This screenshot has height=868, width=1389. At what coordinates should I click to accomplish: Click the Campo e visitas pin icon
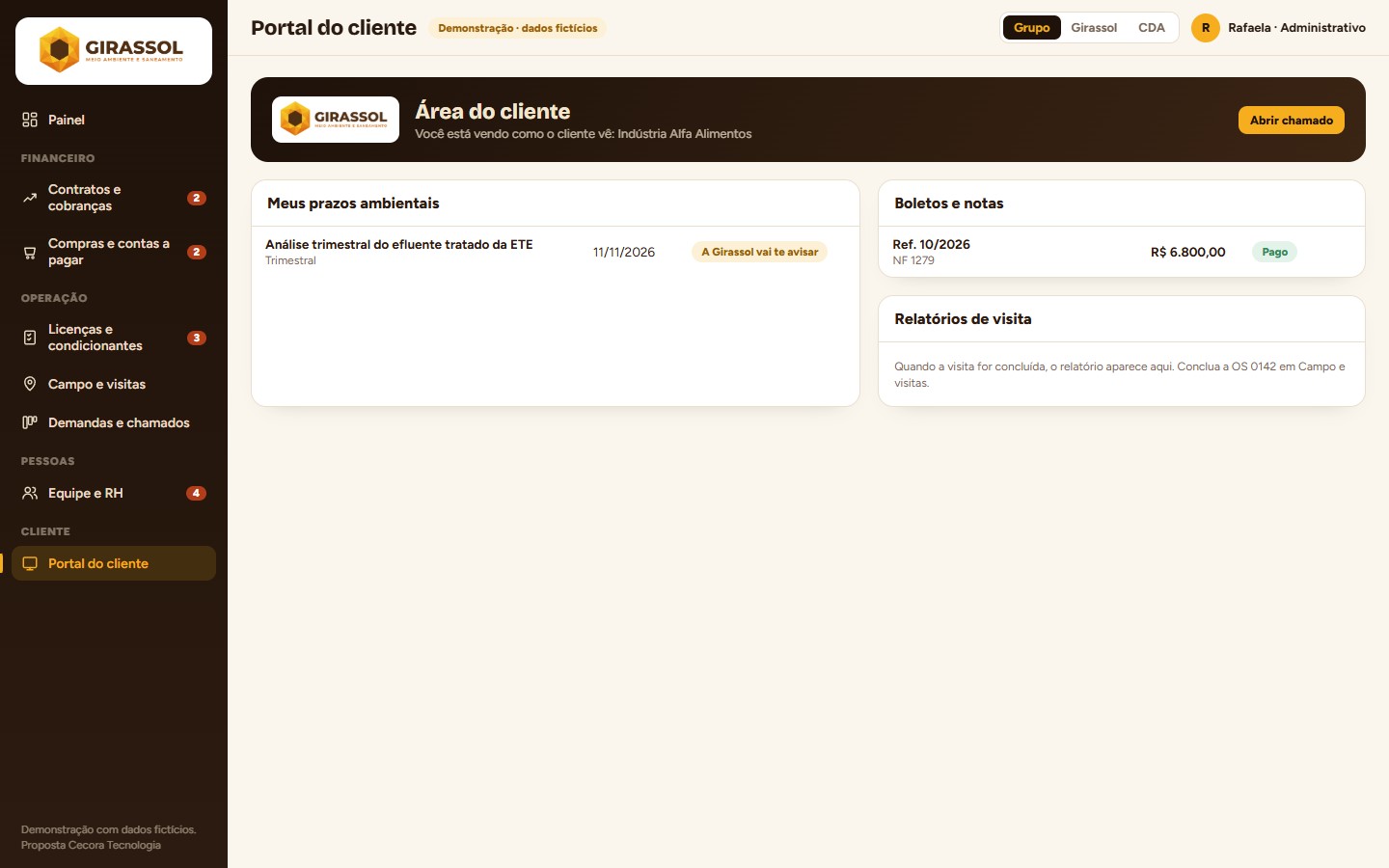30,384
